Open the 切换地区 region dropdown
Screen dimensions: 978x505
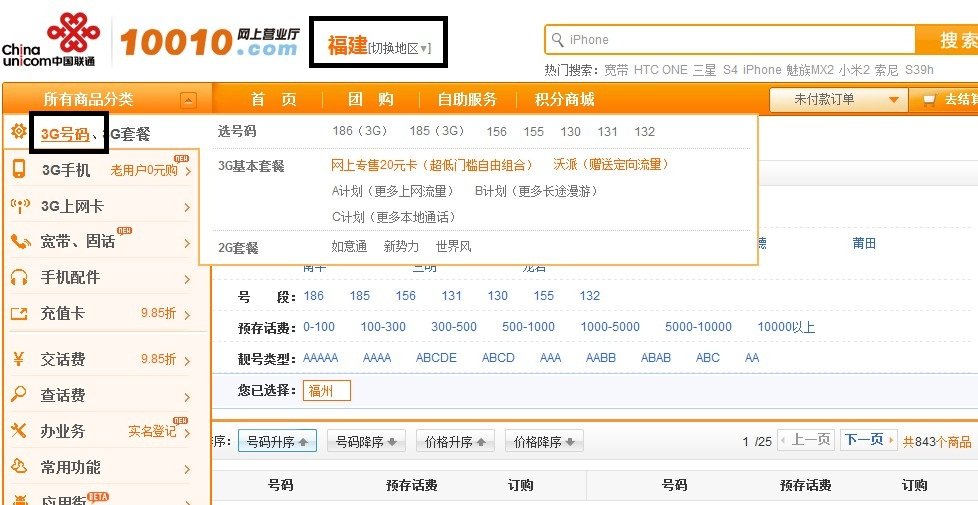click(399, 48)
